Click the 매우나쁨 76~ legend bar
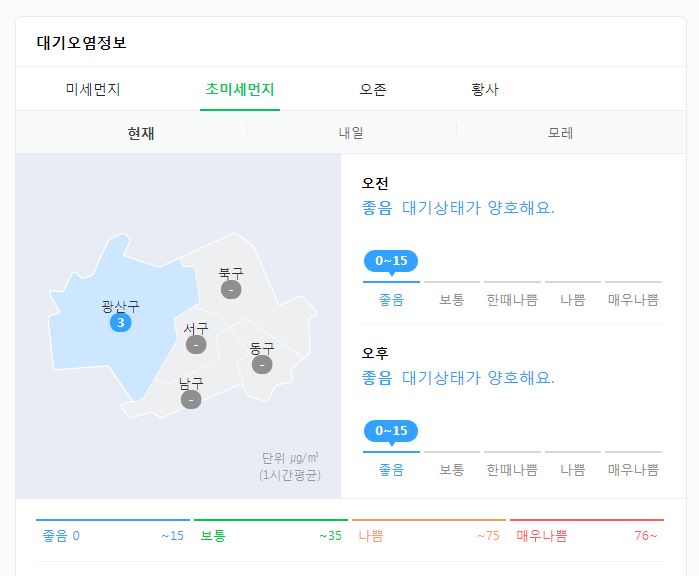This screenshot has width=699, height=576. (587, 531)
